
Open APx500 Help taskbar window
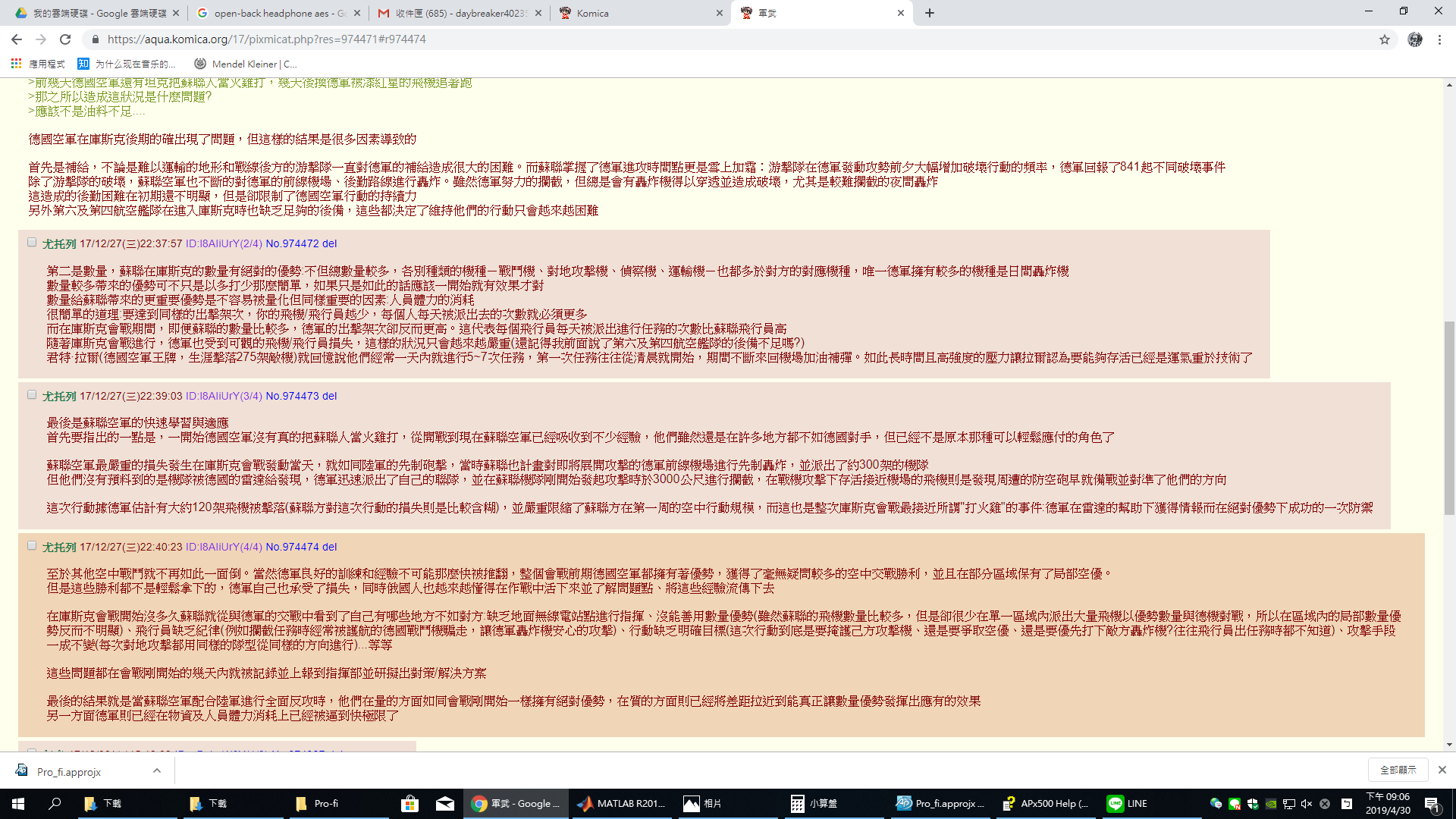[1044, 803]
